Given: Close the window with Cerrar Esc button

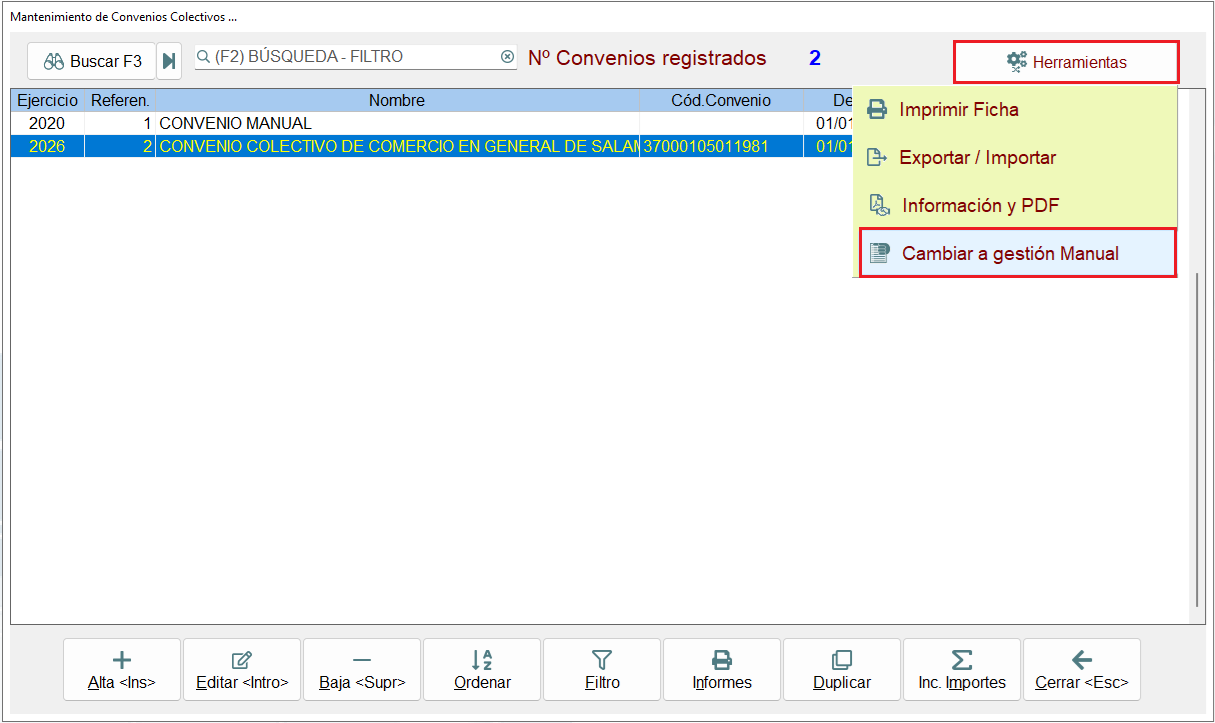Looking at the screenshot, I should coord(1082,670).
